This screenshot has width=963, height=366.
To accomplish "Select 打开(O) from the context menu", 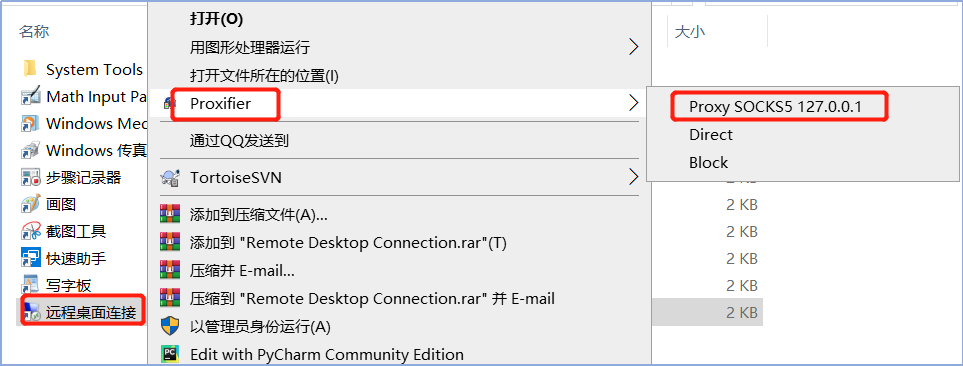I will point(217,19).
